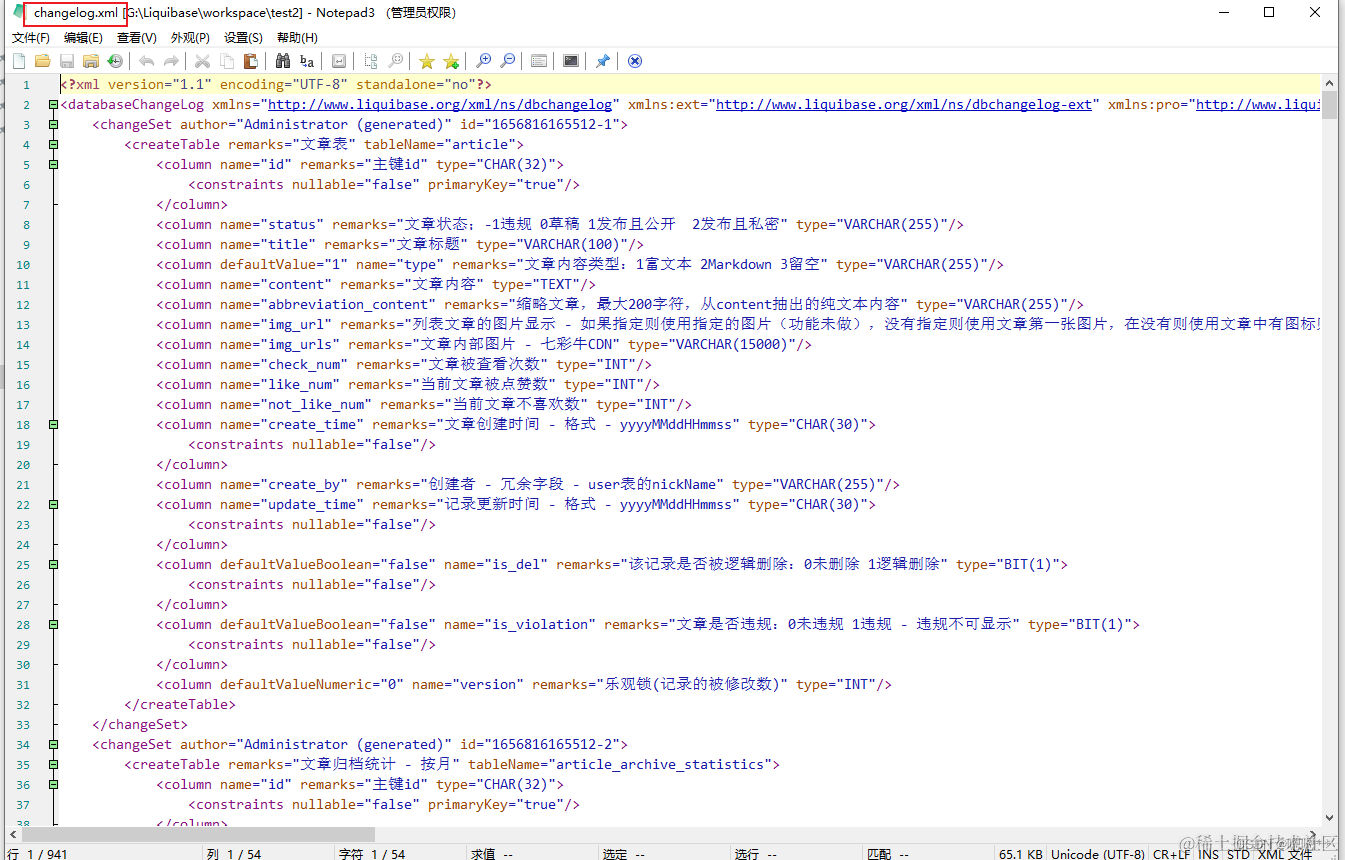Click status bar line indicator 行 1 / 941
Screen dimensions: 1345x860
pyautogui.click(x=36, y=853)
